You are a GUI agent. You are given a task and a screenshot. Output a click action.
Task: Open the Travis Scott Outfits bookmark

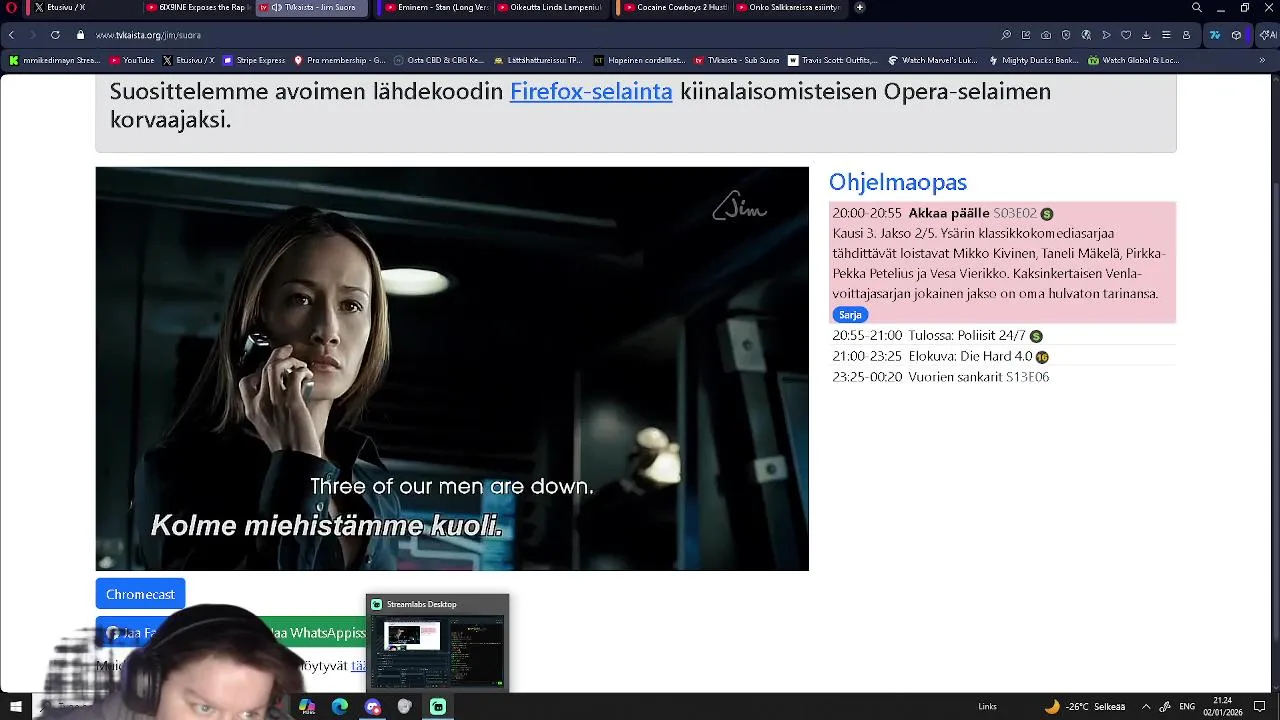point(832,60)
